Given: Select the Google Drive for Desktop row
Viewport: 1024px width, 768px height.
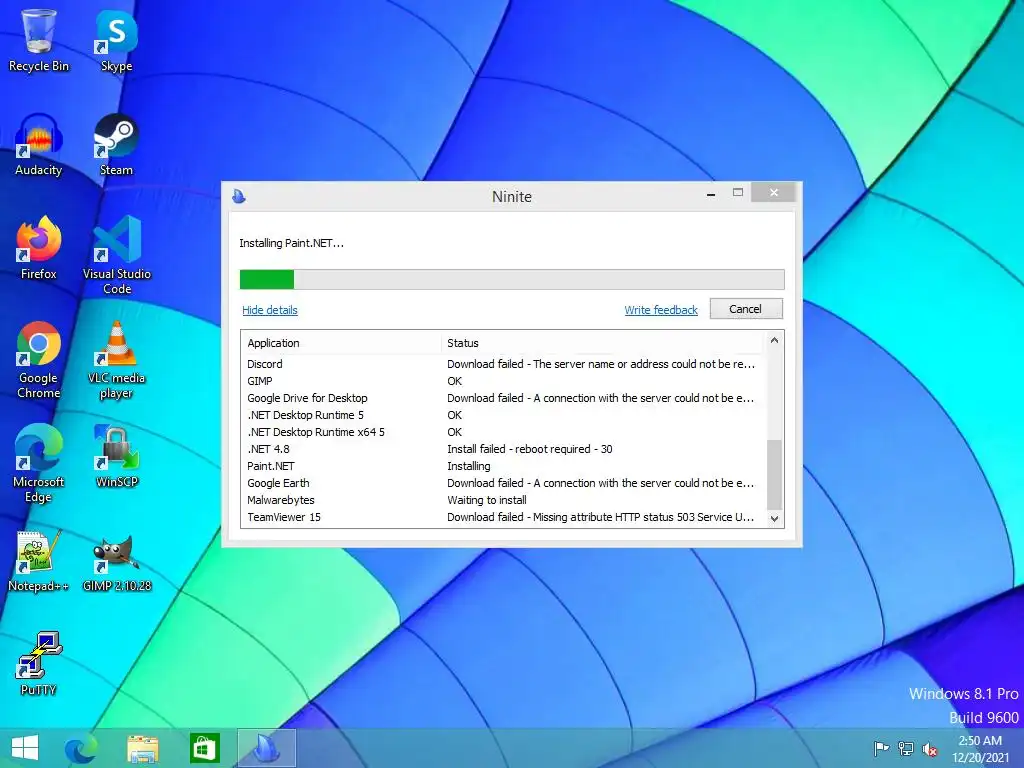Looking at the screenshot, I should (503, 398).
